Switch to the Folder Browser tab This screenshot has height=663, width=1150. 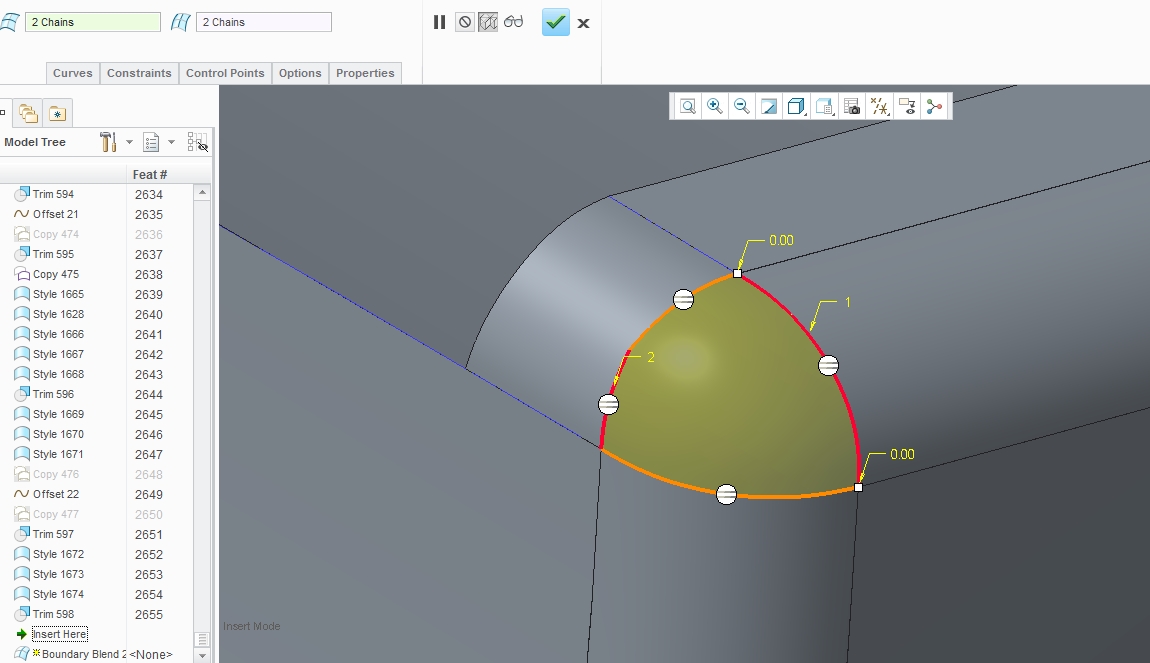(29, 113)
